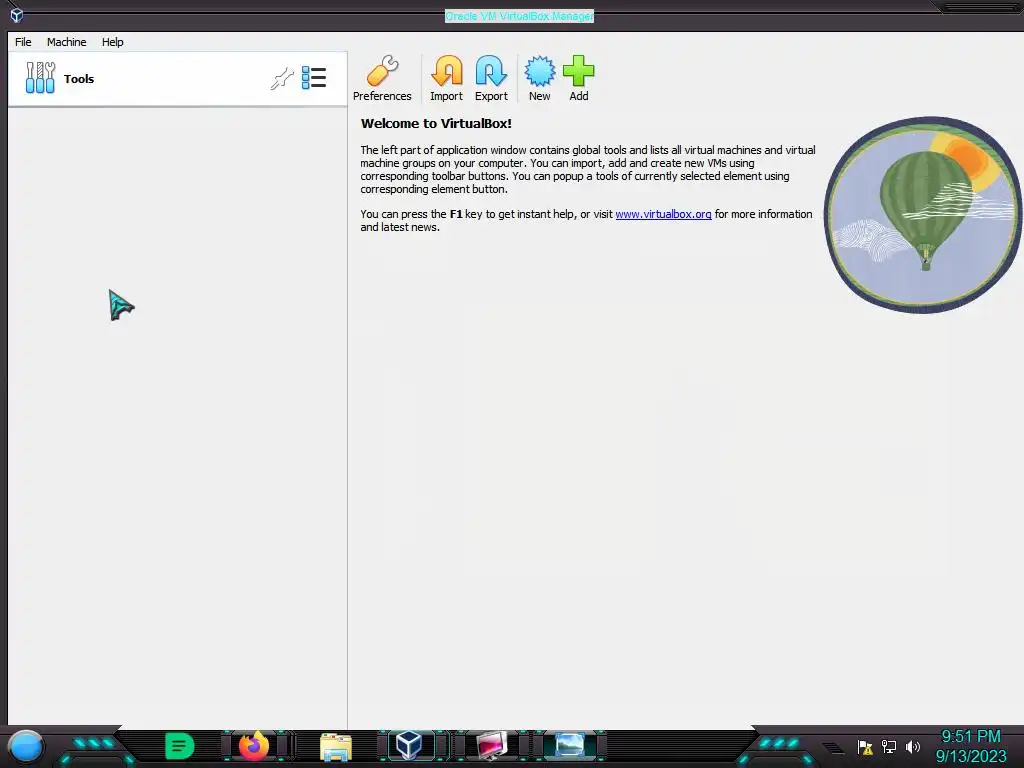Pin the Tools pane with pushpin icon
Image resolution: width=1024 pixels, height=768 pixels.
pyautogui.click(x=282, y=79)
